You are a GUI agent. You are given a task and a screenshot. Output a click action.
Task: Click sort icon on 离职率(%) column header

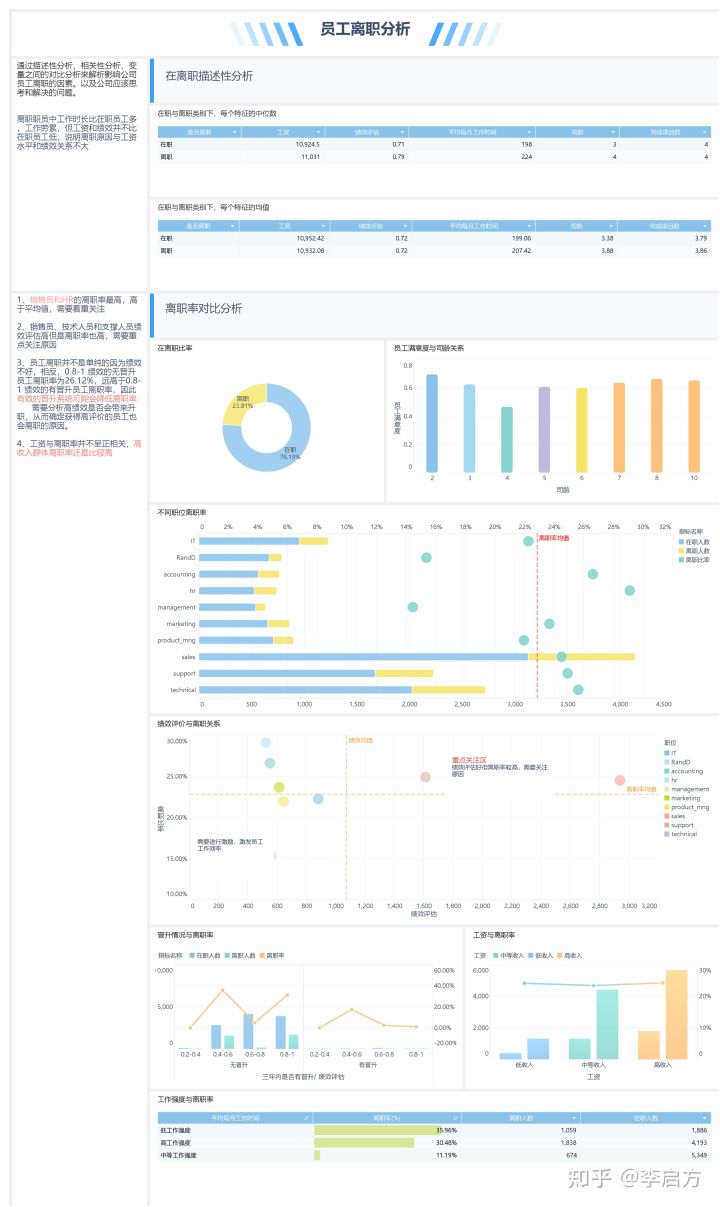coord(455,1117)
